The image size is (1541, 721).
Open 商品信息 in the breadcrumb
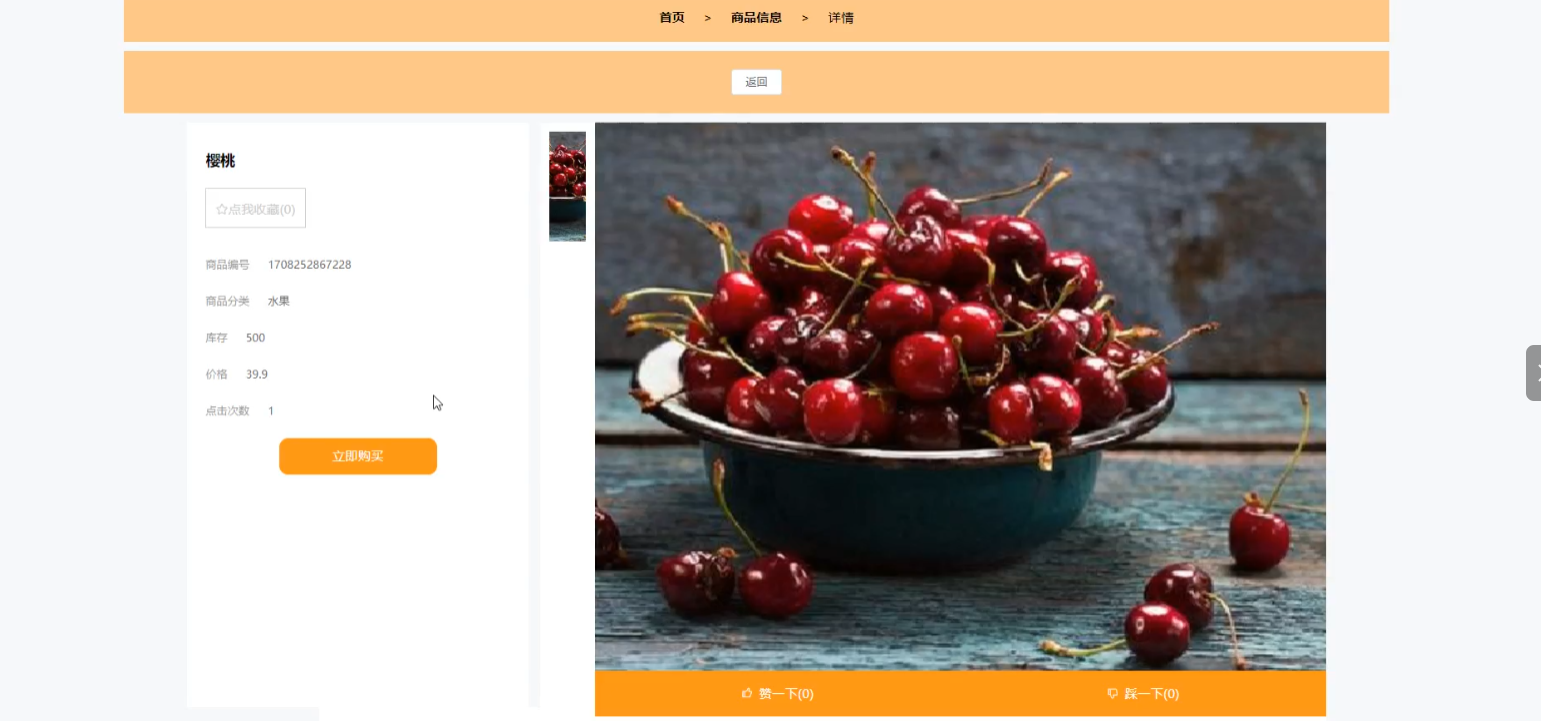point(756,18)
